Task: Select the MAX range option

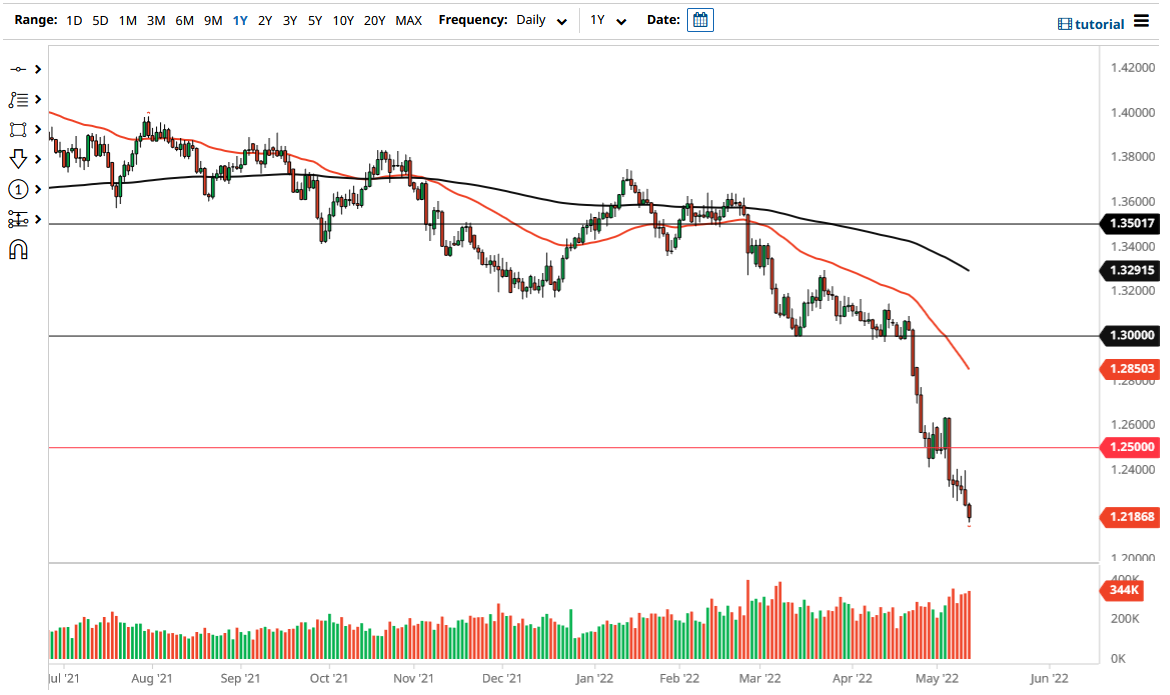Action: pyautogui.click(x=408, y=19)
